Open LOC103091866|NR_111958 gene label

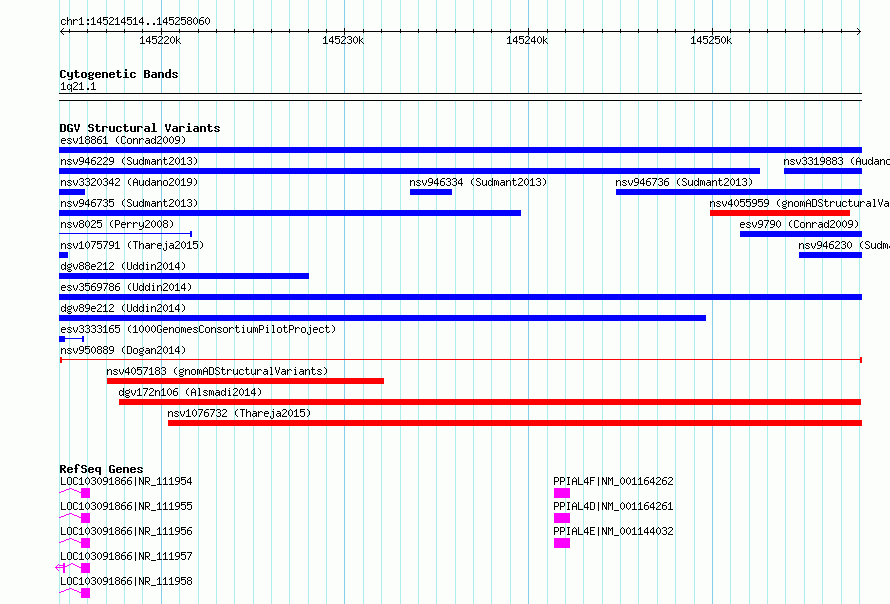(x=126, y=581)
